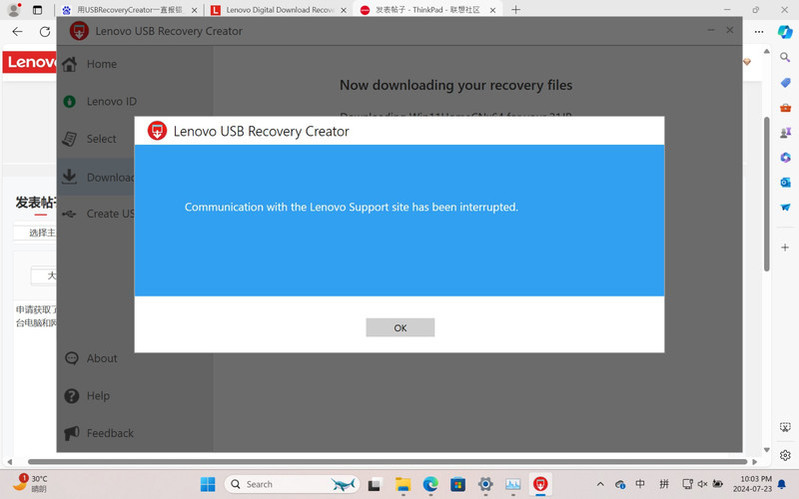Open volume control in system tray
Image resolution: width=799 pixels, height=499 pixels.
pyautogui.click(x=702, y=484)
